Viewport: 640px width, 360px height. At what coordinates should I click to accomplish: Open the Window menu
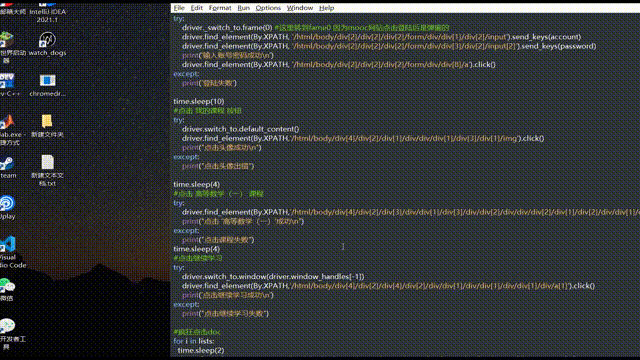point(300,8)
